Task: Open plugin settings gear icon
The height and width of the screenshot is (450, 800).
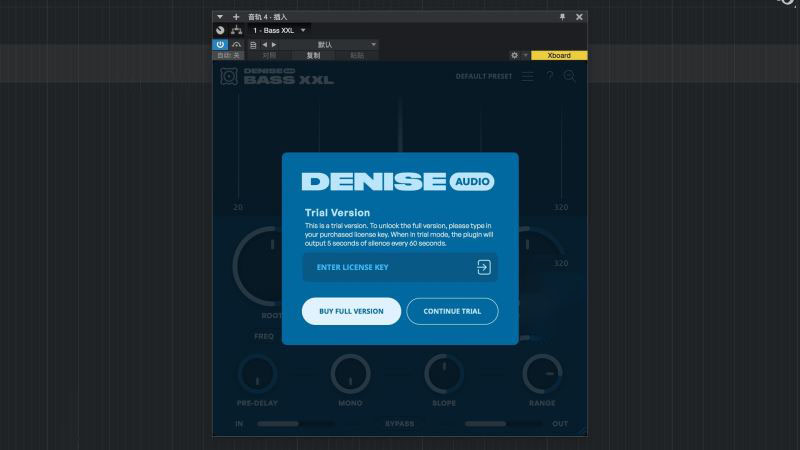Action: [514, 55]
